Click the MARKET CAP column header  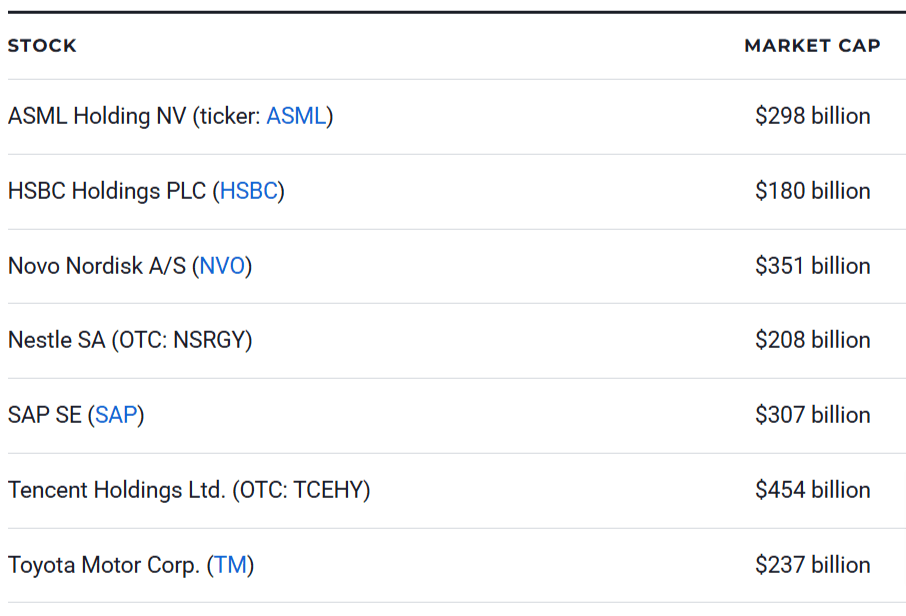coord(812,46)
